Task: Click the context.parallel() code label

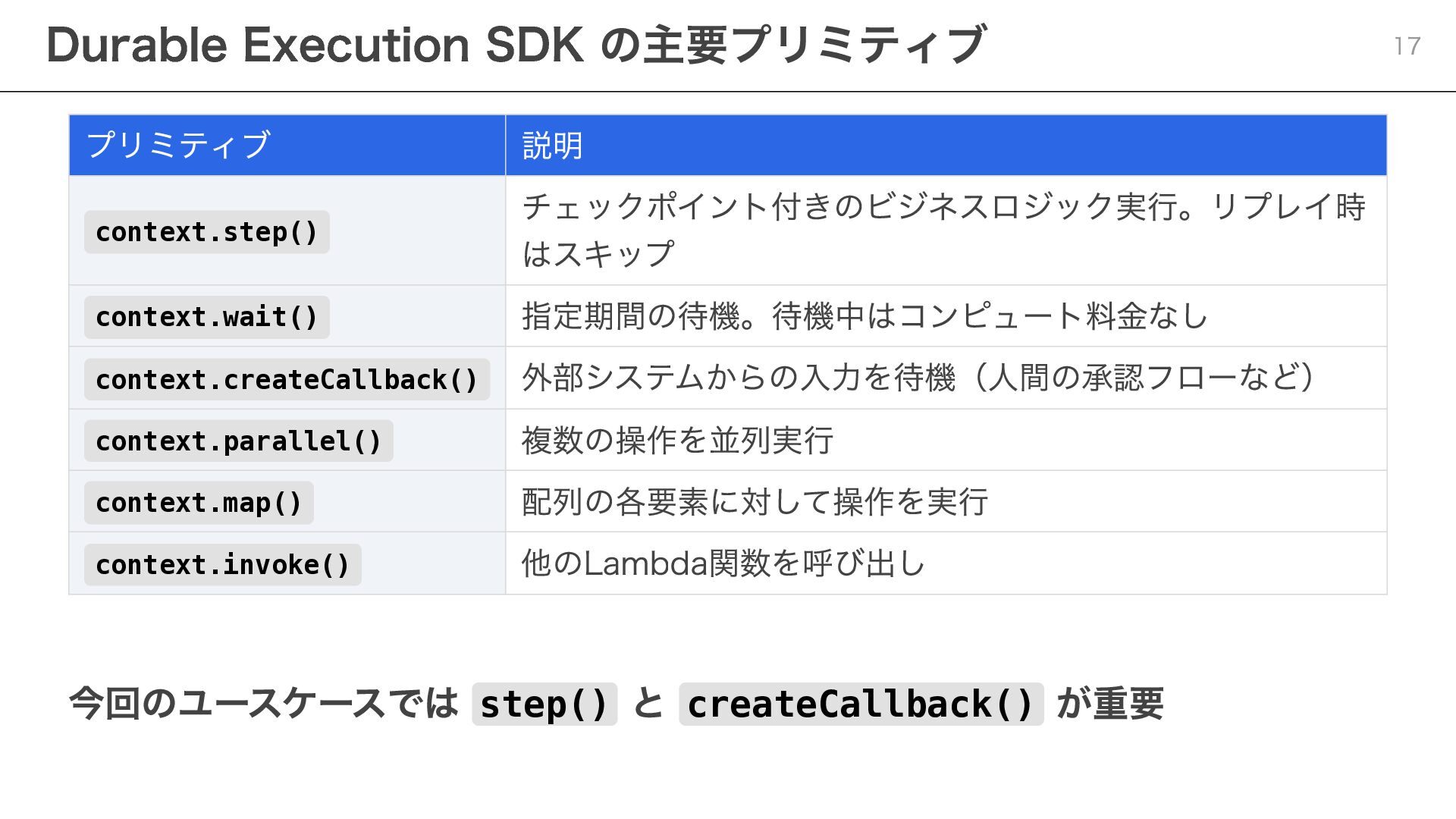Action: tap(238, 441)
